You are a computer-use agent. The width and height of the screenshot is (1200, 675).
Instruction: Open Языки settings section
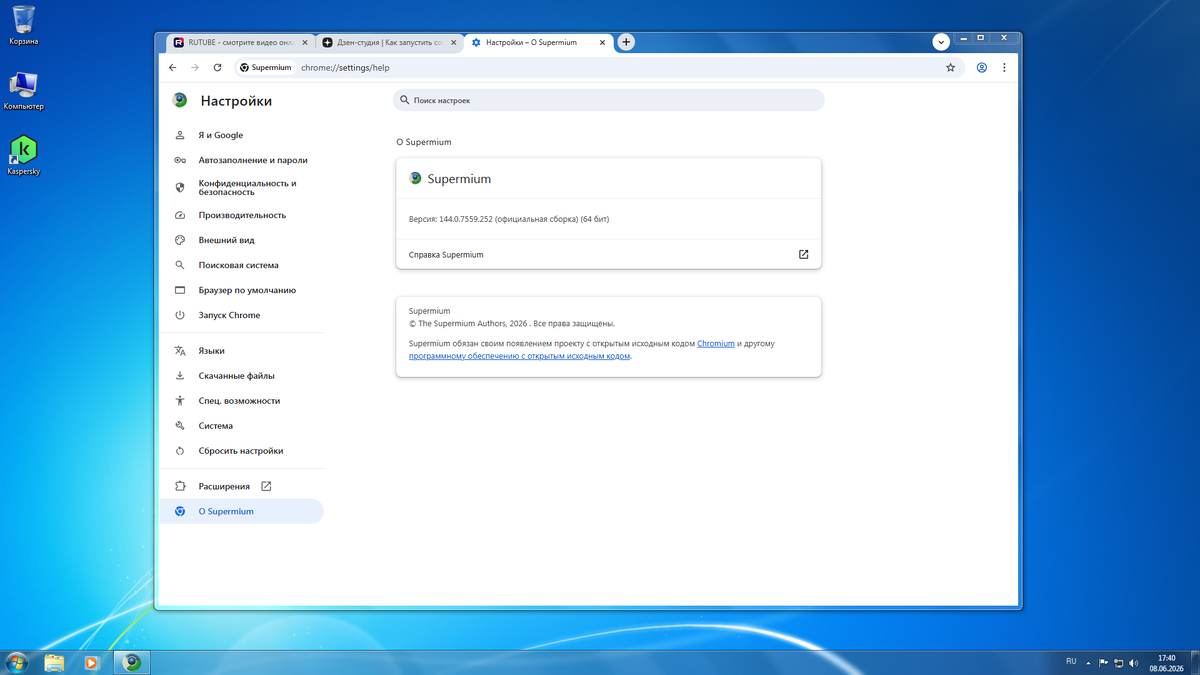pos(242,351)
